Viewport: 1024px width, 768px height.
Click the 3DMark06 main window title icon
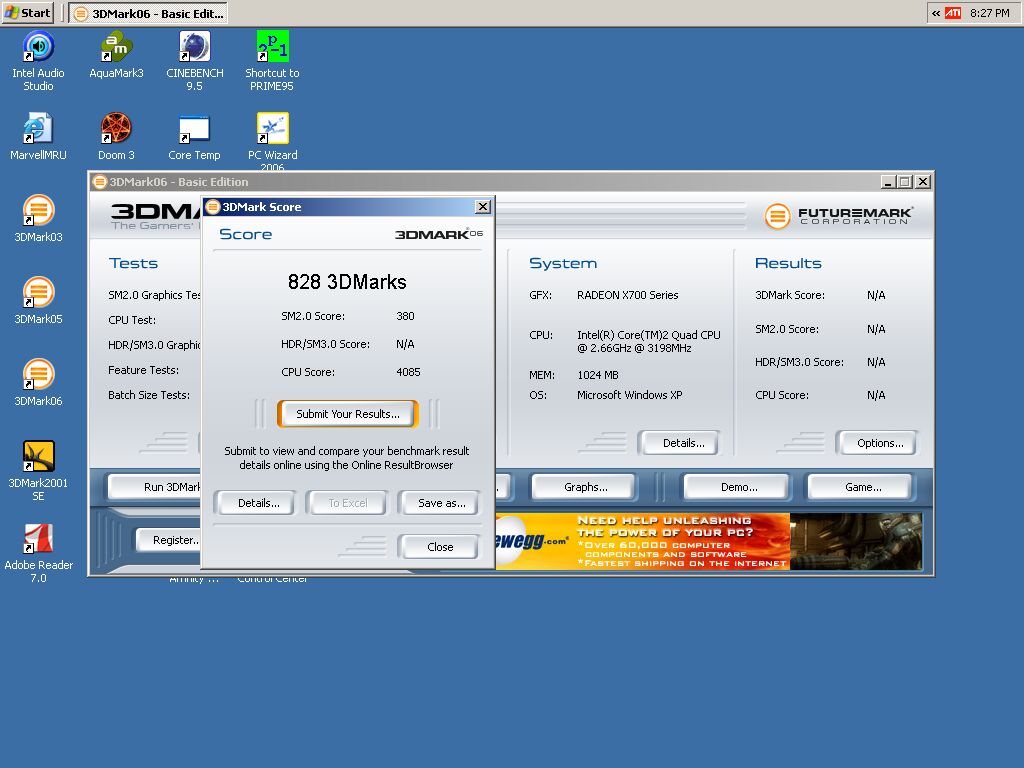point(99,182)
